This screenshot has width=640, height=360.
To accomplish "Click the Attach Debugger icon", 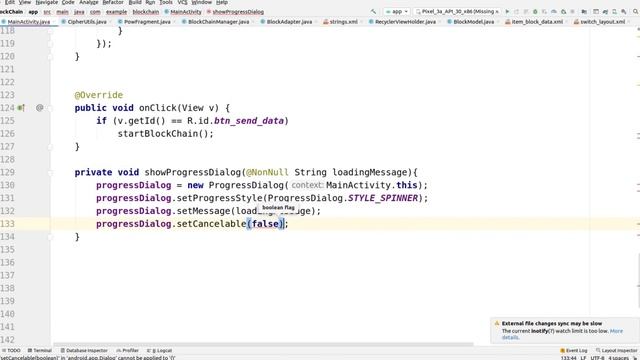I will coord(564,12).
